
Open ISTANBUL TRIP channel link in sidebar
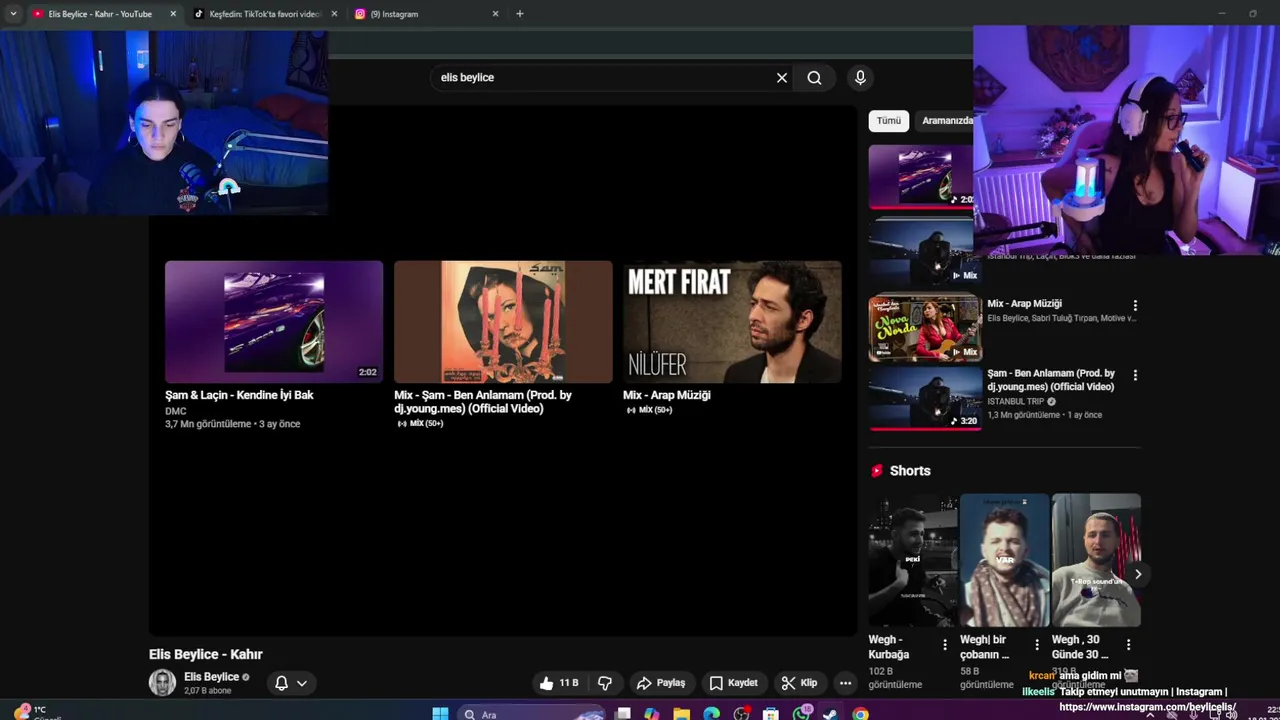click(x=1015, y=401)
